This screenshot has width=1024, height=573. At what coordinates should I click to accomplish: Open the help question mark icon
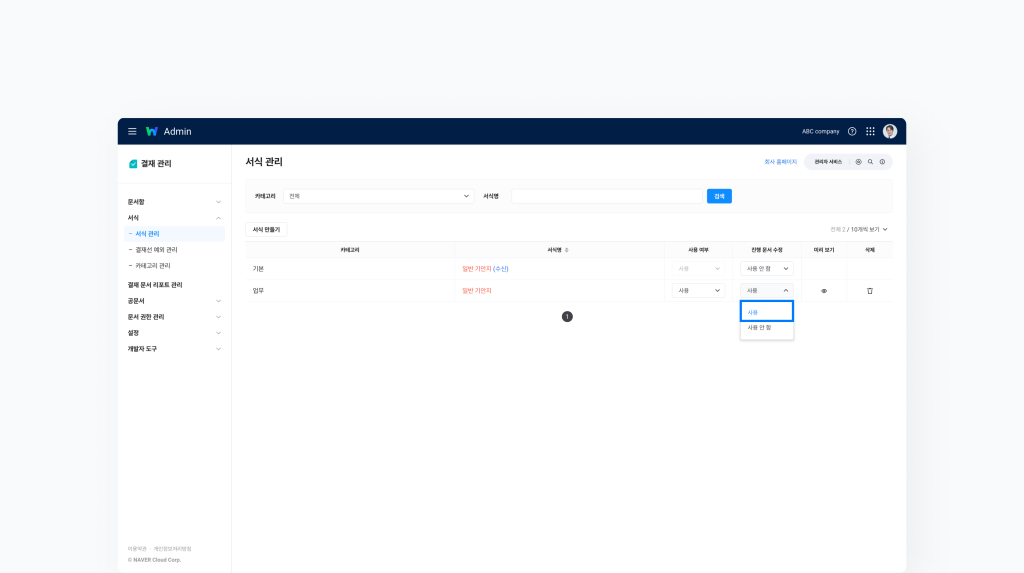(852, 131)
